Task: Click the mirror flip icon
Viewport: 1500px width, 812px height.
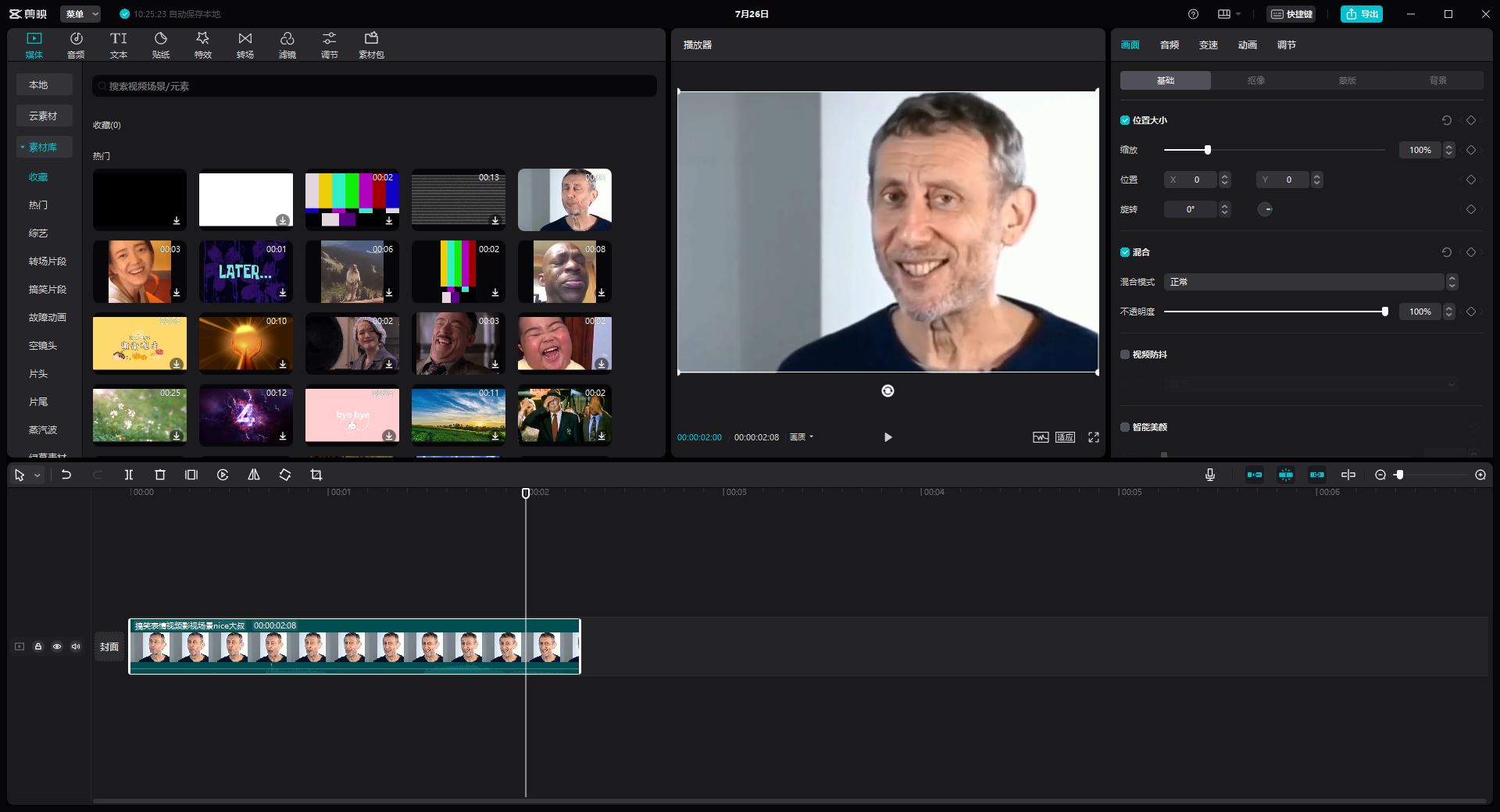Action: [x=254, y=475]
